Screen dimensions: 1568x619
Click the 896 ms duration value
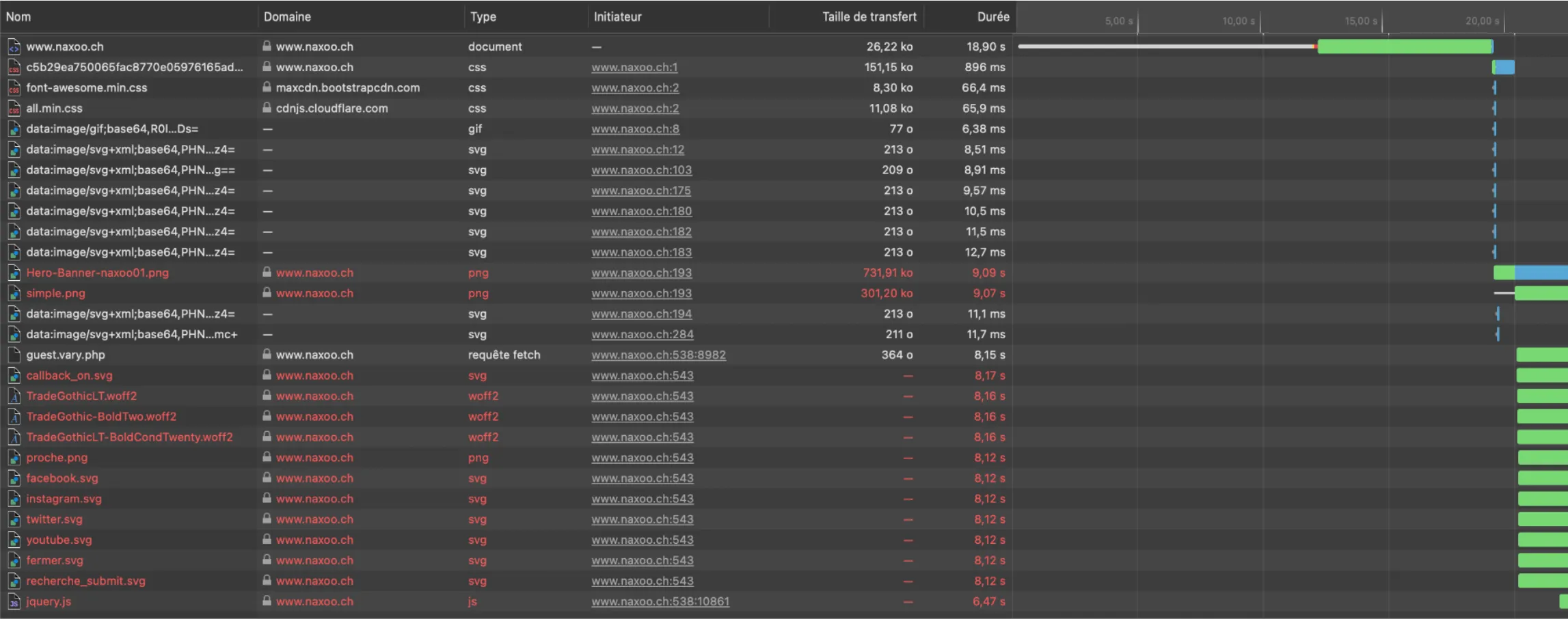click(x=985, y=68)
